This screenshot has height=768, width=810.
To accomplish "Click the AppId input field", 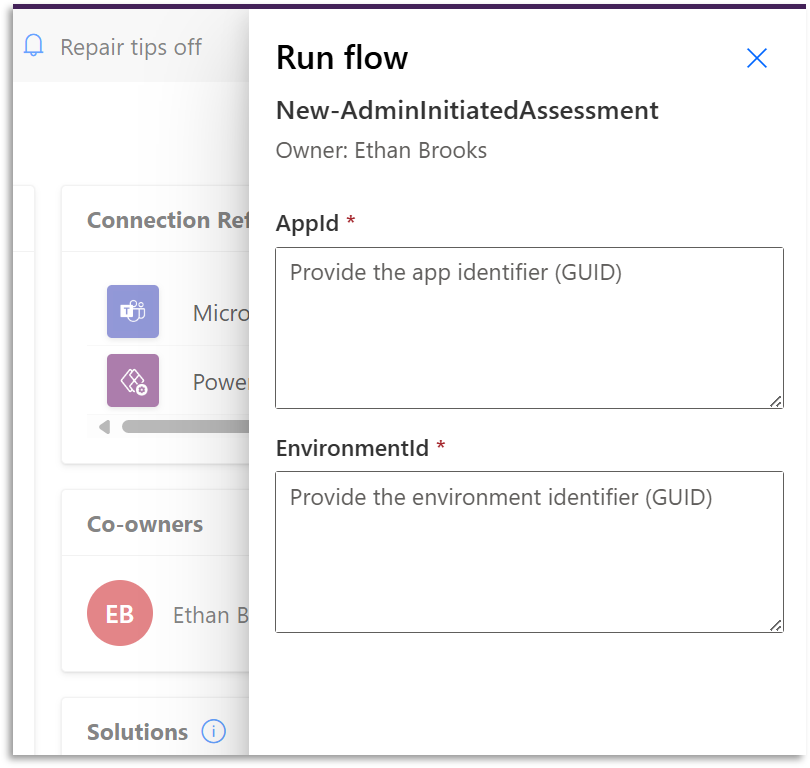I will tap(529, 328).
